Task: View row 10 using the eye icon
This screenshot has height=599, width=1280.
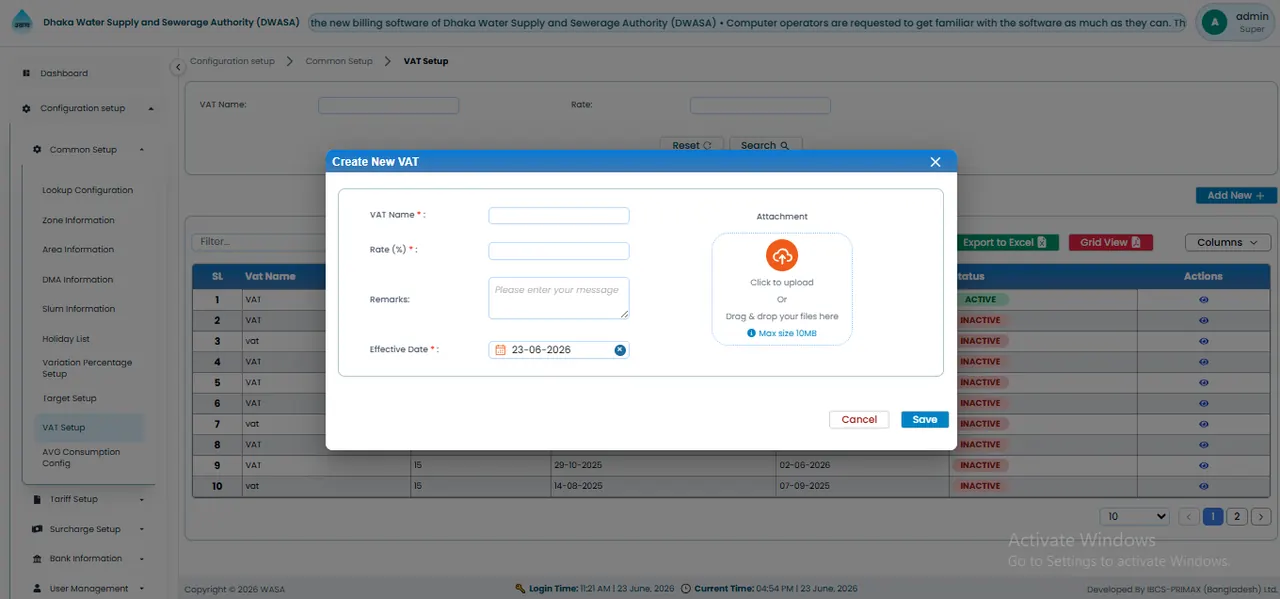Action: pos(1203,486)
